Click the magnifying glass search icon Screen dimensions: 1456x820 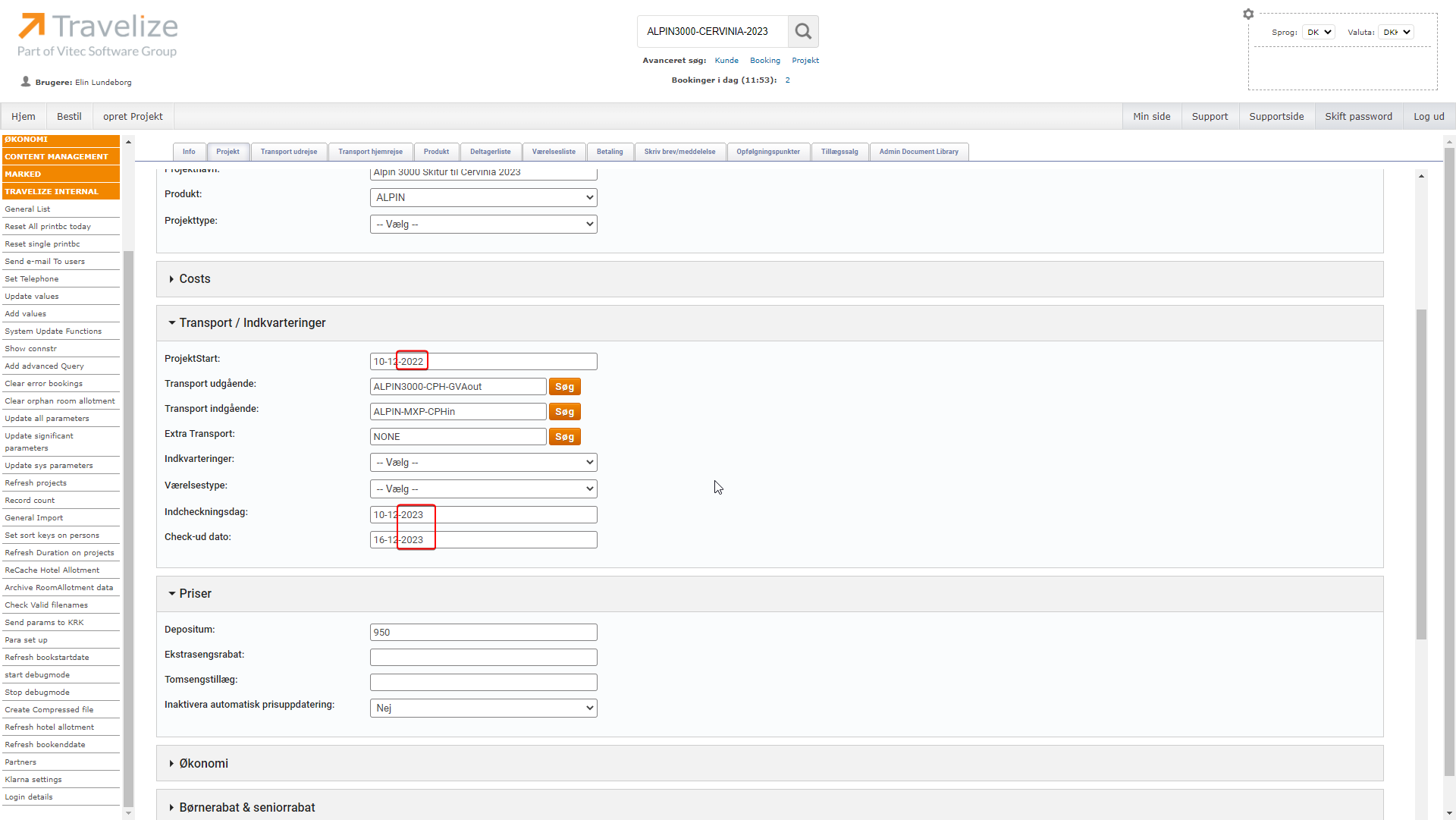[803, 32]
